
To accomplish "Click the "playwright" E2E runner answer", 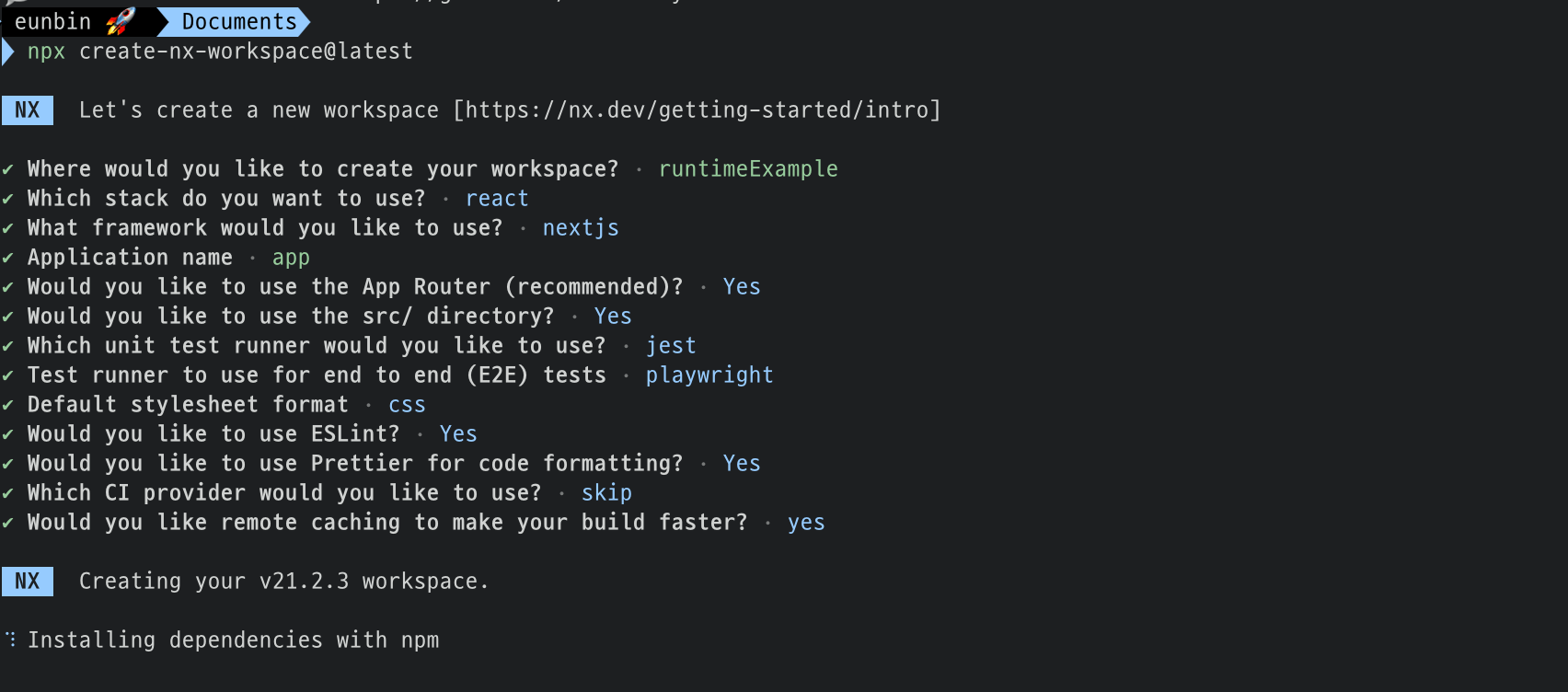I will click(709, 375).
